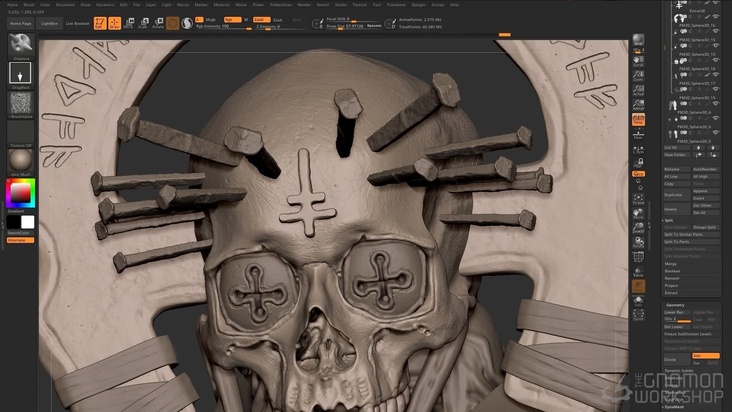The width and height of the screenshot is (732, 412).
Task: Open the alpha texture selector
Action: 21,103
